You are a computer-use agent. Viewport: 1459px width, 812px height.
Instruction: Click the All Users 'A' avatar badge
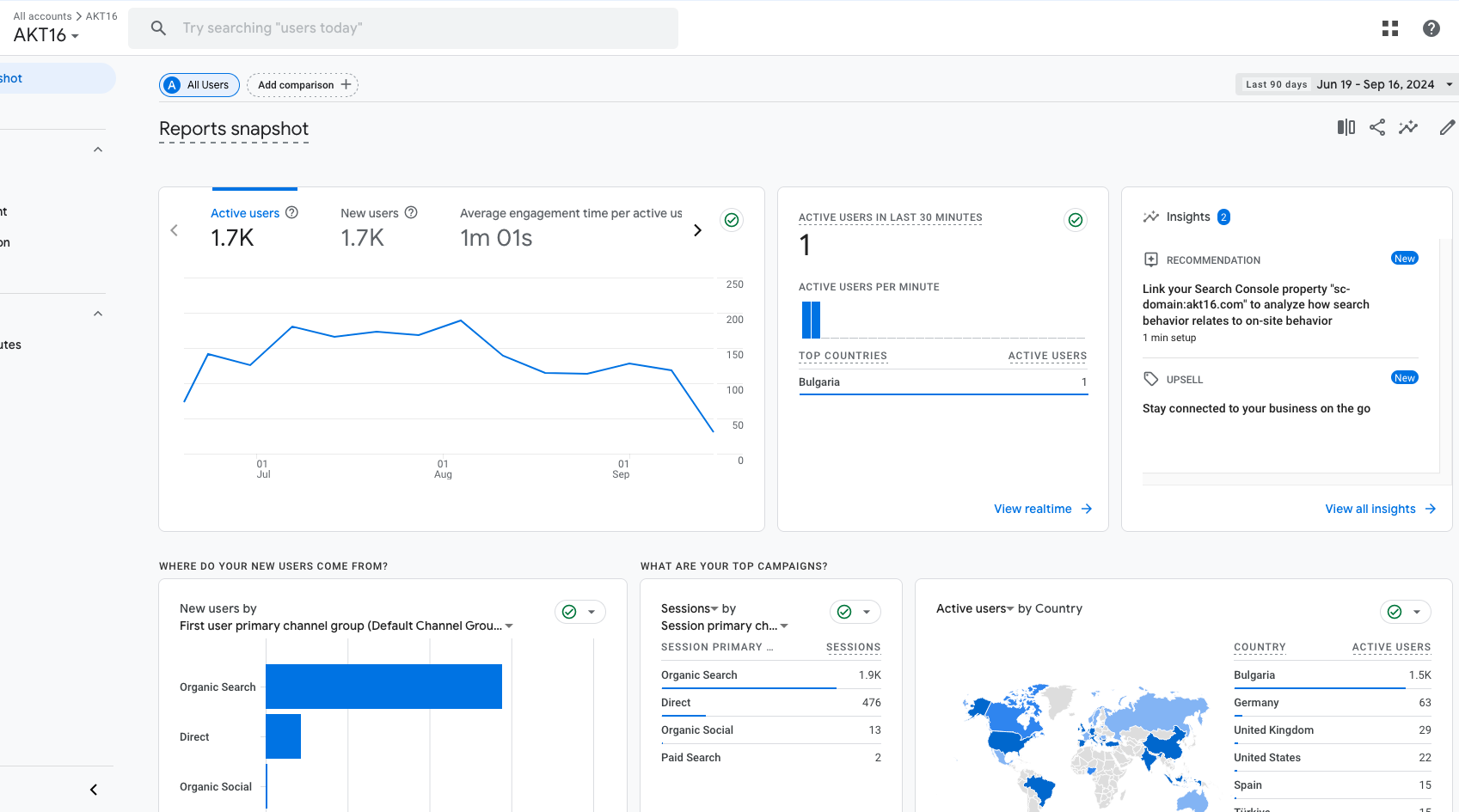[x=172, y=85]
